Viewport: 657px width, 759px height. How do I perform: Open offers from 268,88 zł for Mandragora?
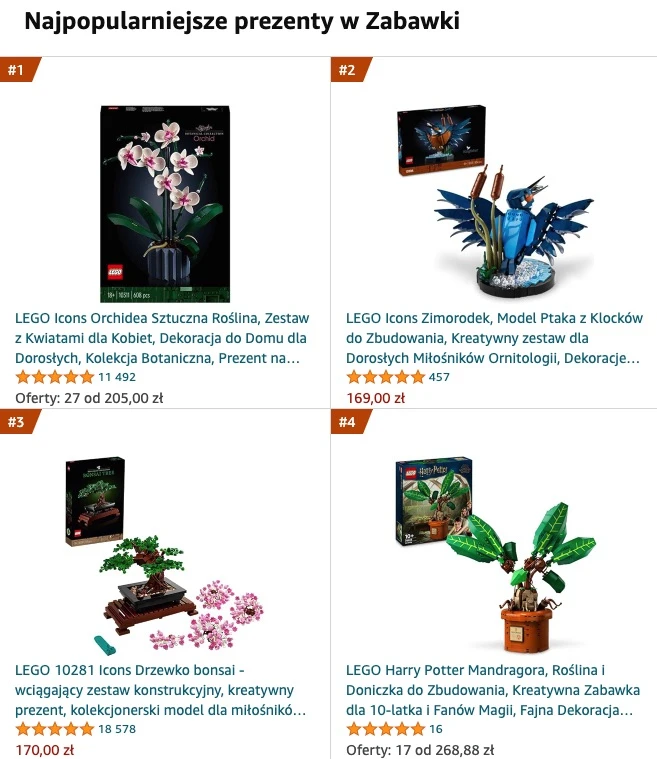pyautogui.click(x=420, y=750)
